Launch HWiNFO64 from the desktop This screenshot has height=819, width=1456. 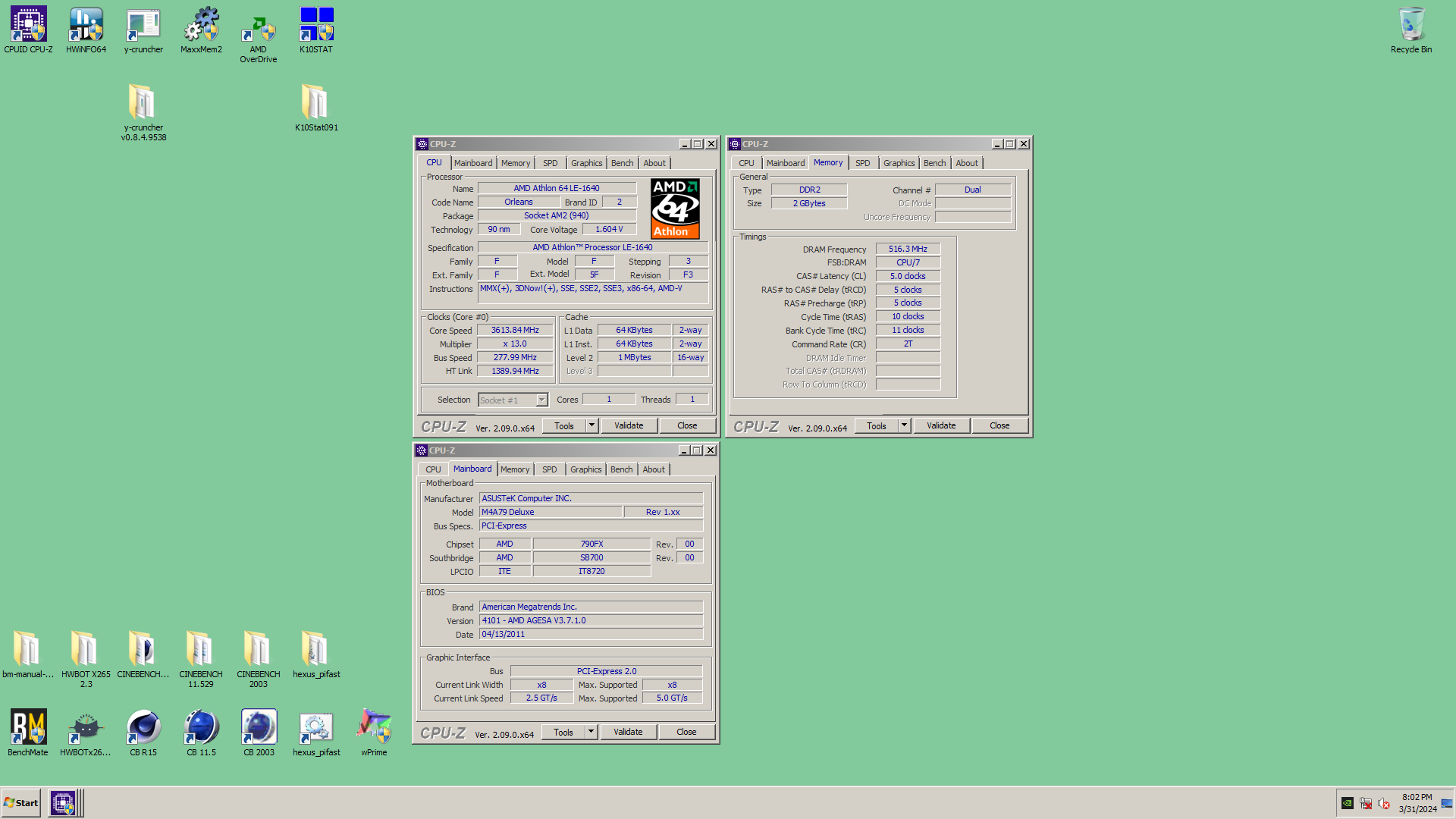[86, 30]
